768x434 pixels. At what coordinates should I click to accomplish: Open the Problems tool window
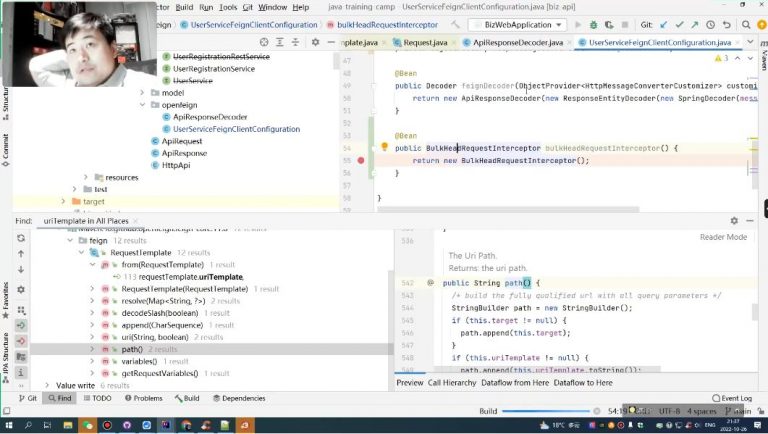coord(142,398)
